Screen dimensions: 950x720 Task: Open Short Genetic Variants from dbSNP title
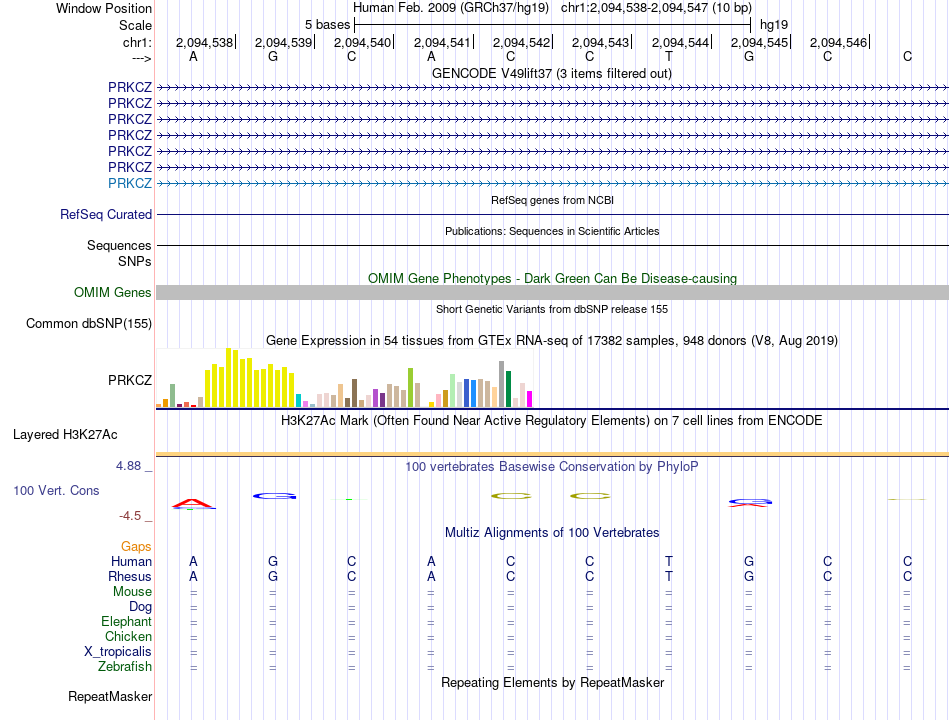click(552, 309)
